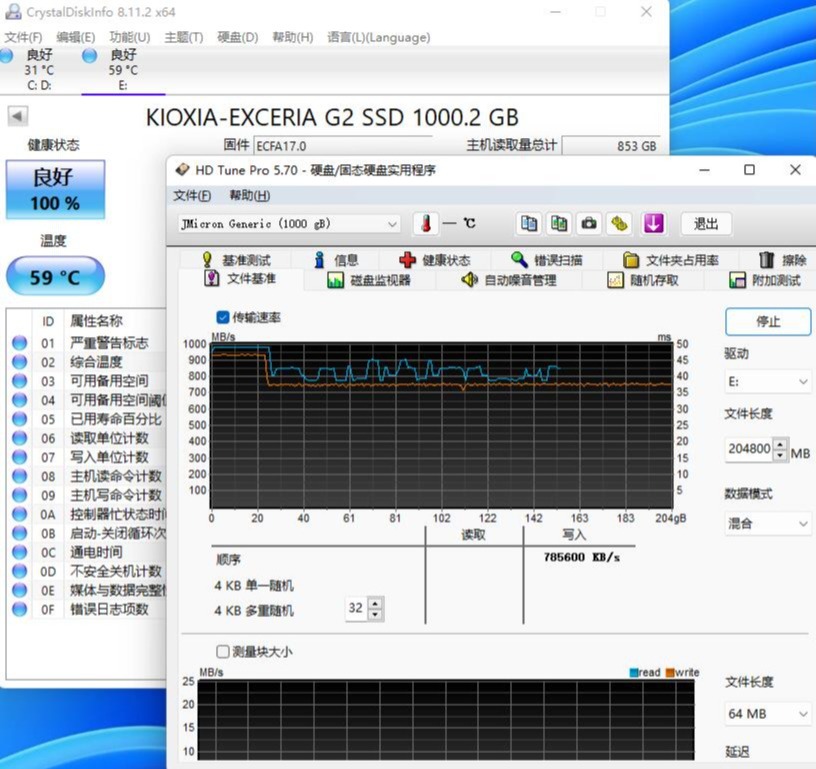Click the 853 GB host reads field
816x769 pixels.
(x=611, y=146)
